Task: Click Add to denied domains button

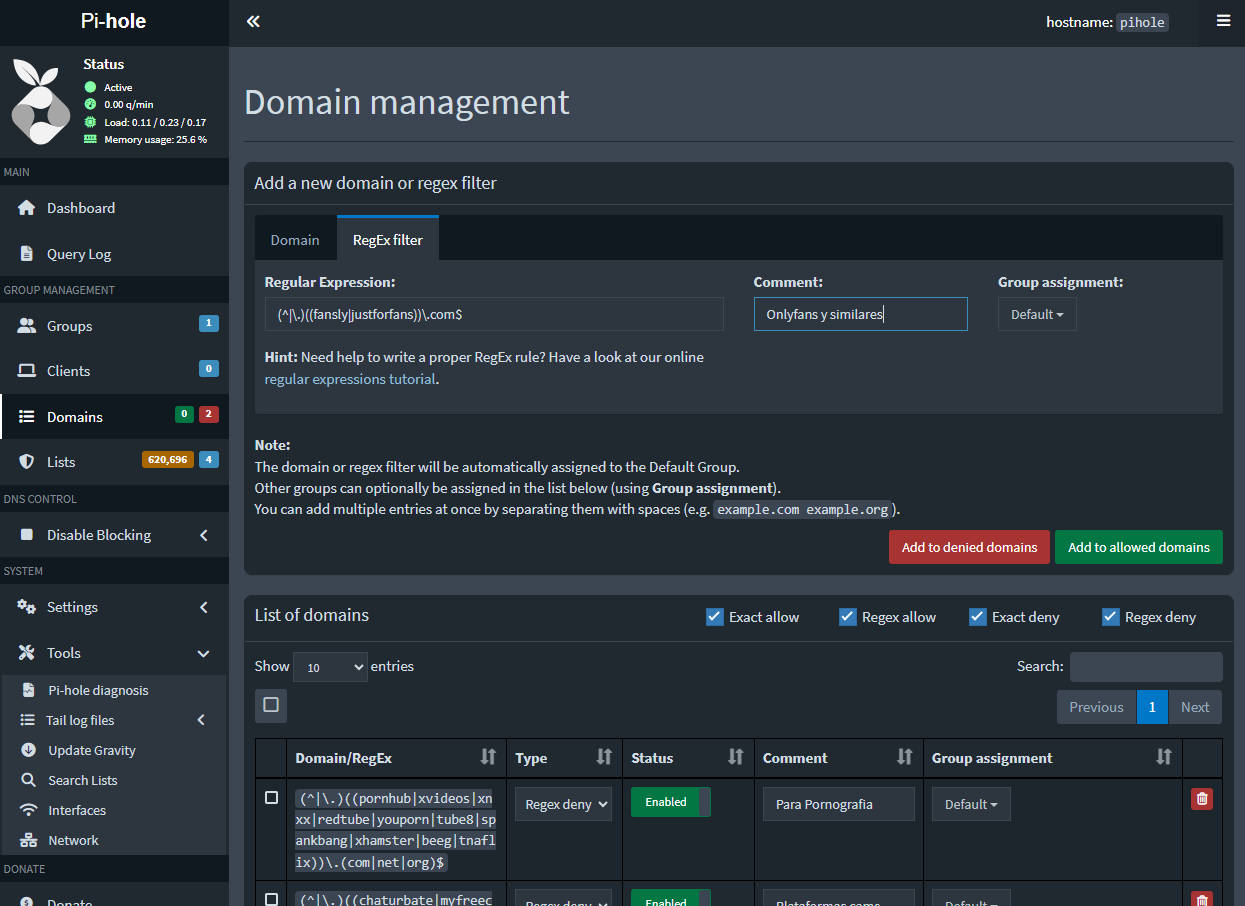Action: click(969, 547)
